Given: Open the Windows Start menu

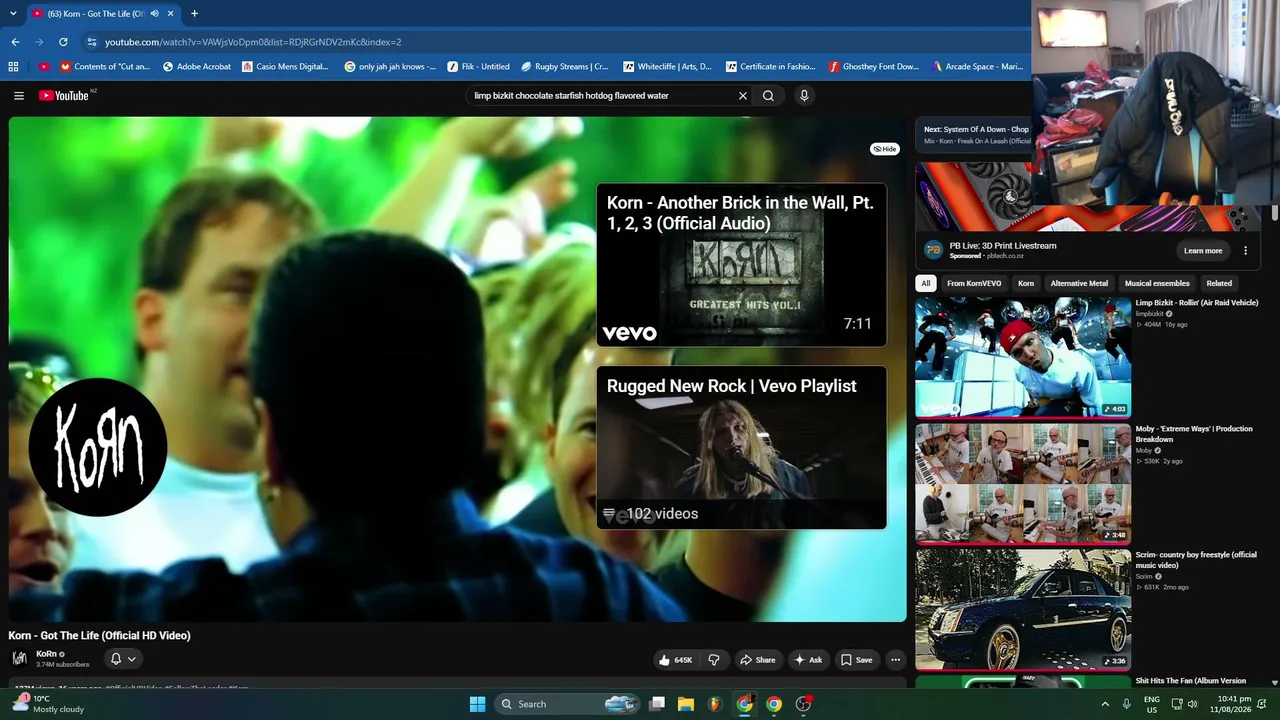Looking at the screenshot, I should pos(478,704).
